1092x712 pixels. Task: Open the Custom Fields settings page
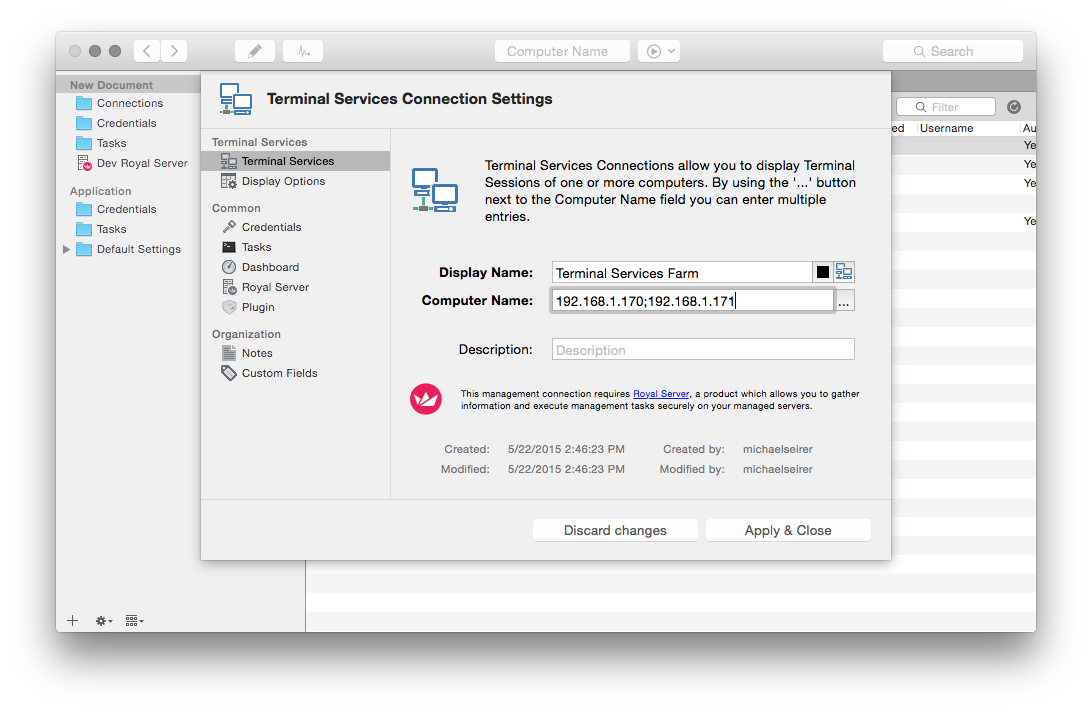pos(295,373)
